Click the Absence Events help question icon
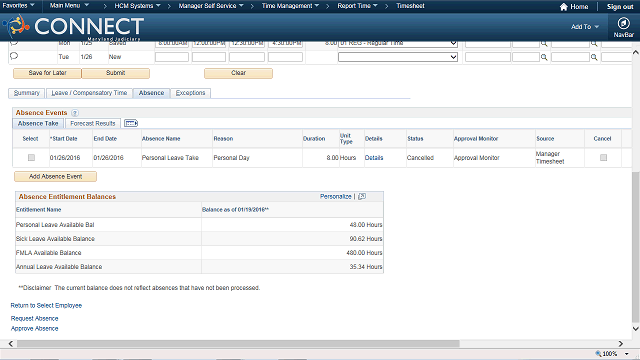The width and height of the screenshot is (640, 360). point(75,113)
